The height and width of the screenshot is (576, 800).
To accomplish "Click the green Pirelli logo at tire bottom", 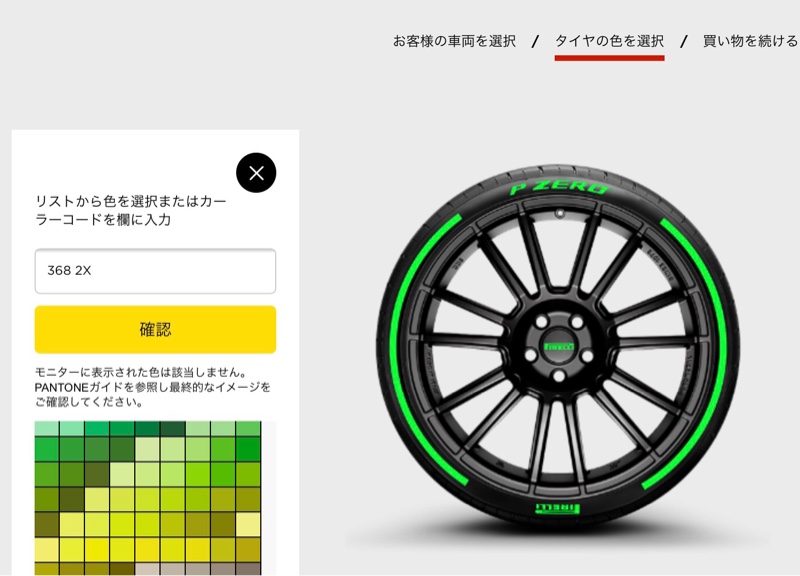I will [x=558, y=508].
